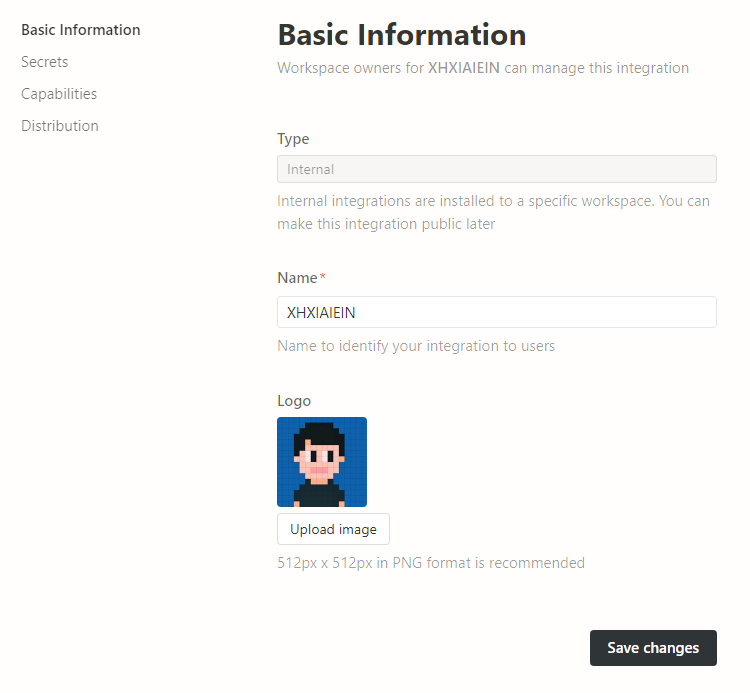Select the pixel-art avatar logo image
The width and height of the screenshot is (750, 693).
[322, 462]
